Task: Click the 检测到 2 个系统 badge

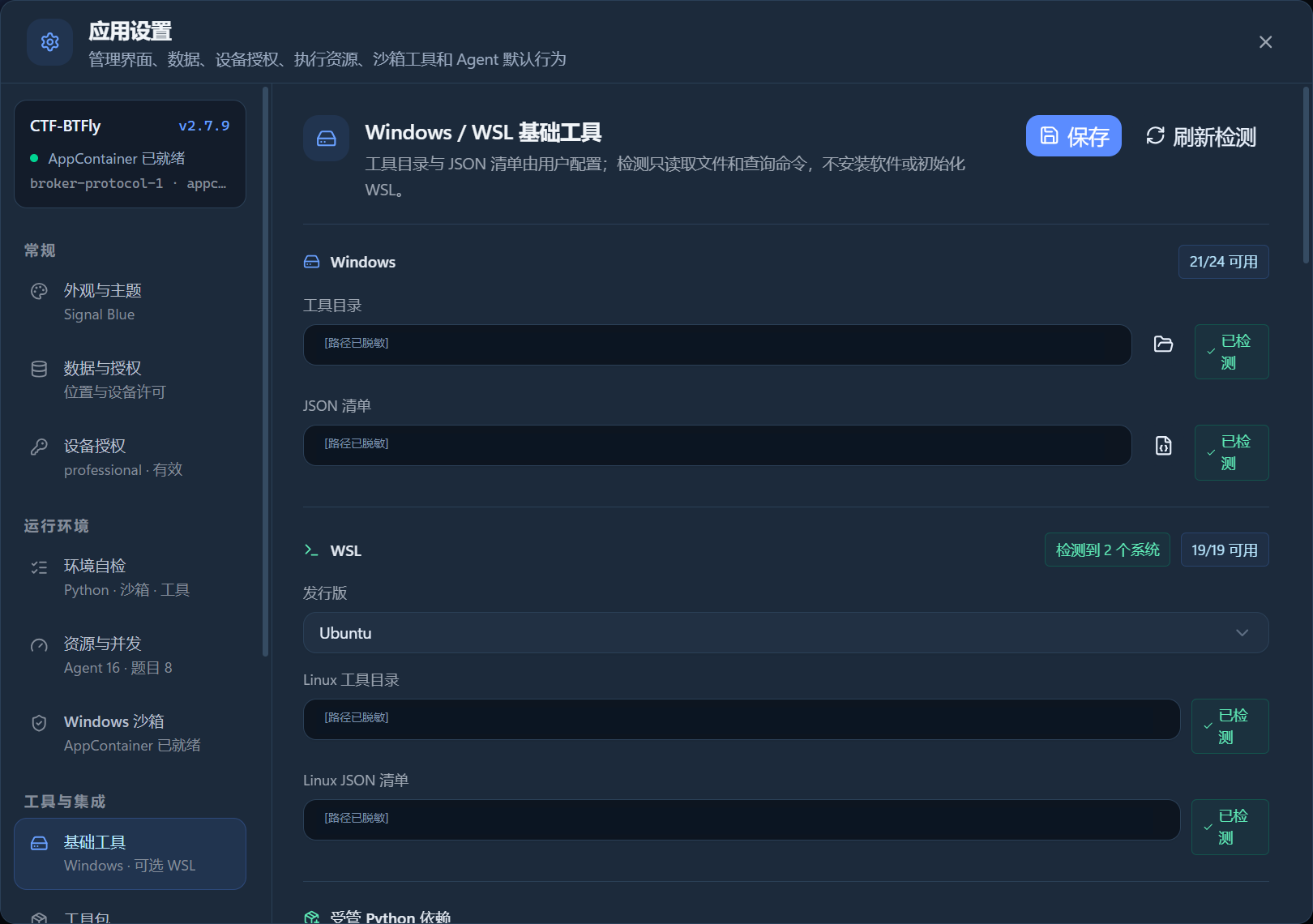Action: click(1107, 550)
